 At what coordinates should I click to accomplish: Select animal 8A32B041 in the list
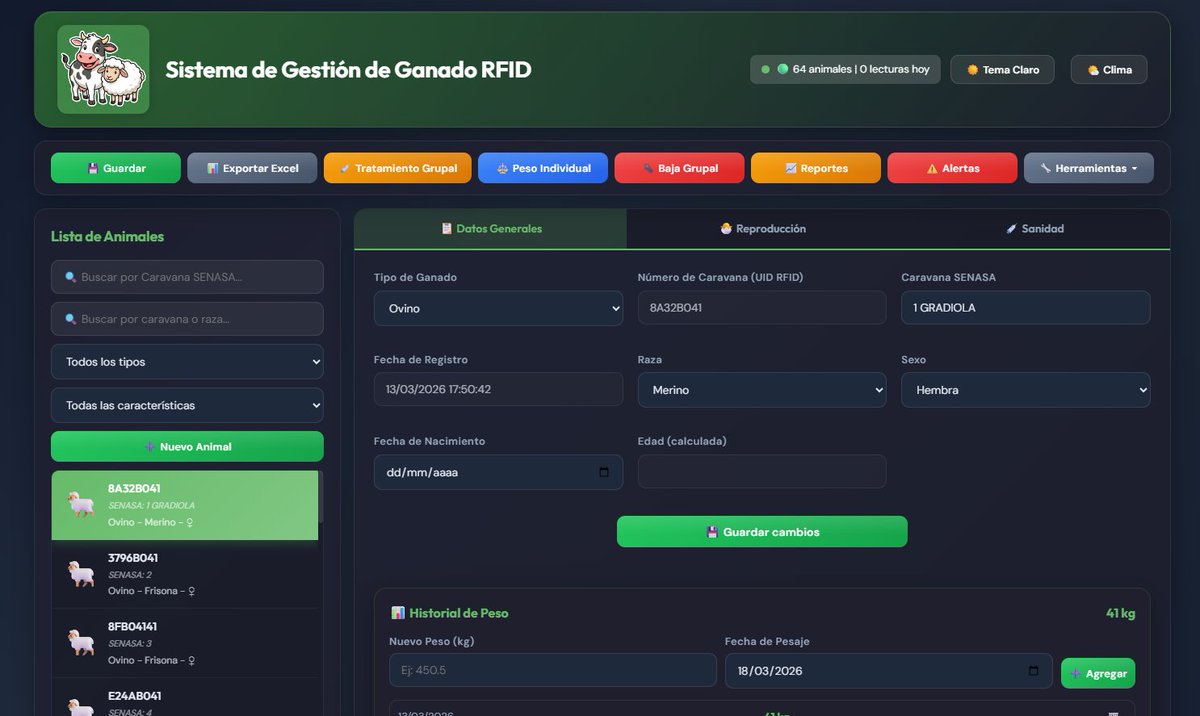[x=185, y=505]
